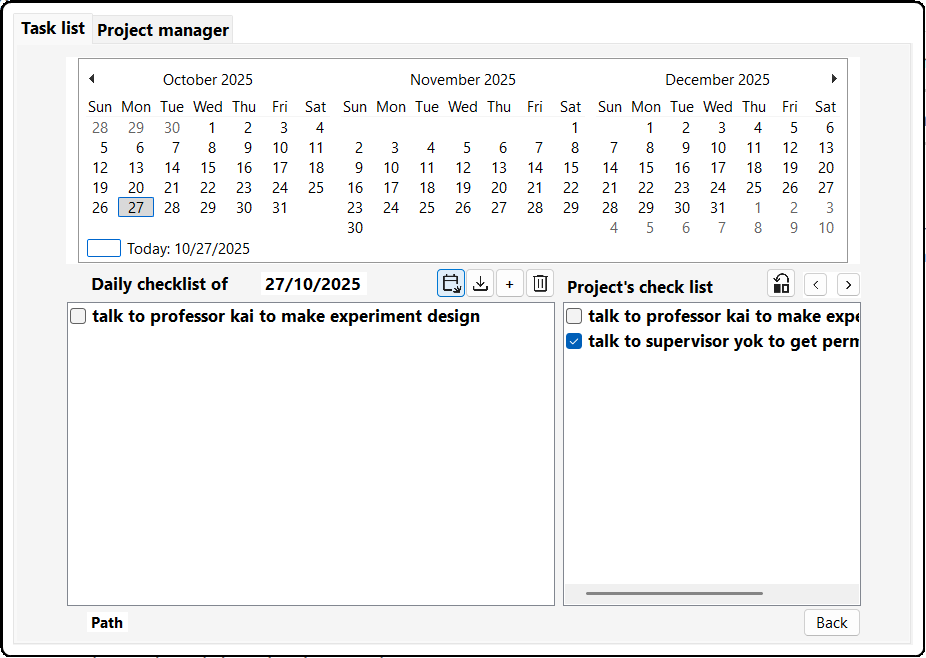This screenshot has height=658, width=926.
Task: Click the trash can delete icon
Action: (x=540, y=284)
